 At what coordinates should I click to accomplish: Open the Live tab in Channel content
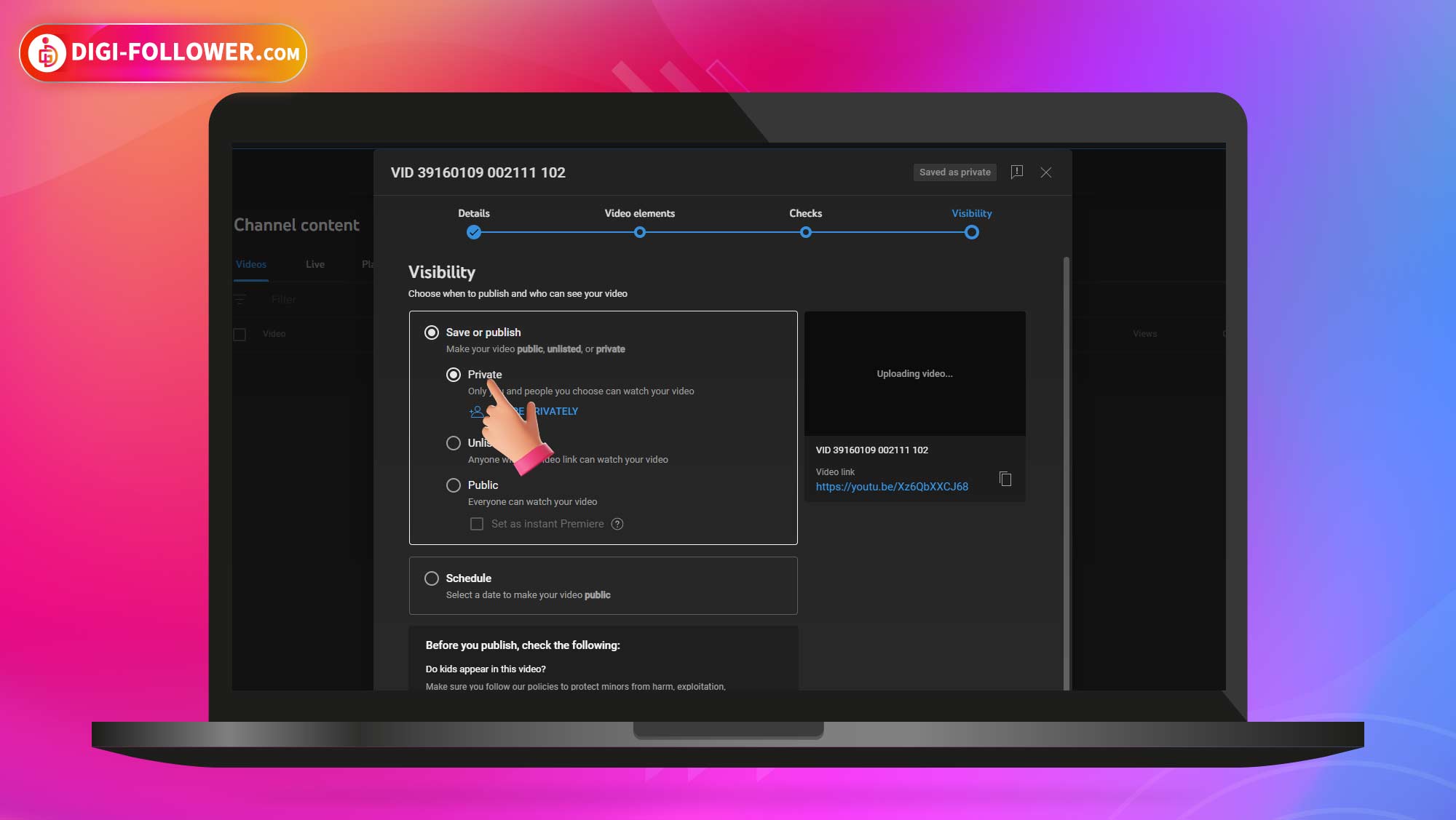(315, 264)
